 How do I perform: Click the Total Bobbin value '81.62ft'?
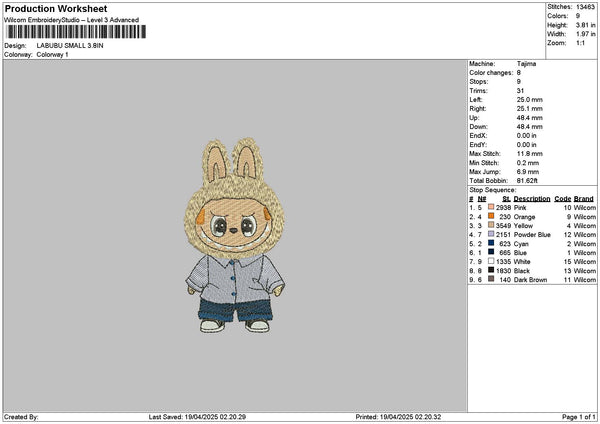(527, 181)
